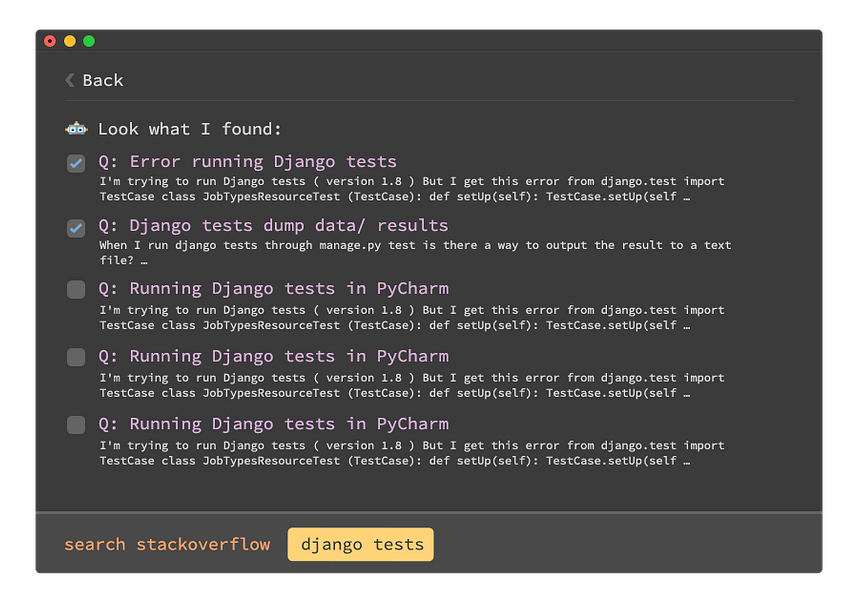Viewport: 859px width, 600px height.
Task: Open the last 'Running Django tests in PyCharm' title
Action: [x=273, y=424]
